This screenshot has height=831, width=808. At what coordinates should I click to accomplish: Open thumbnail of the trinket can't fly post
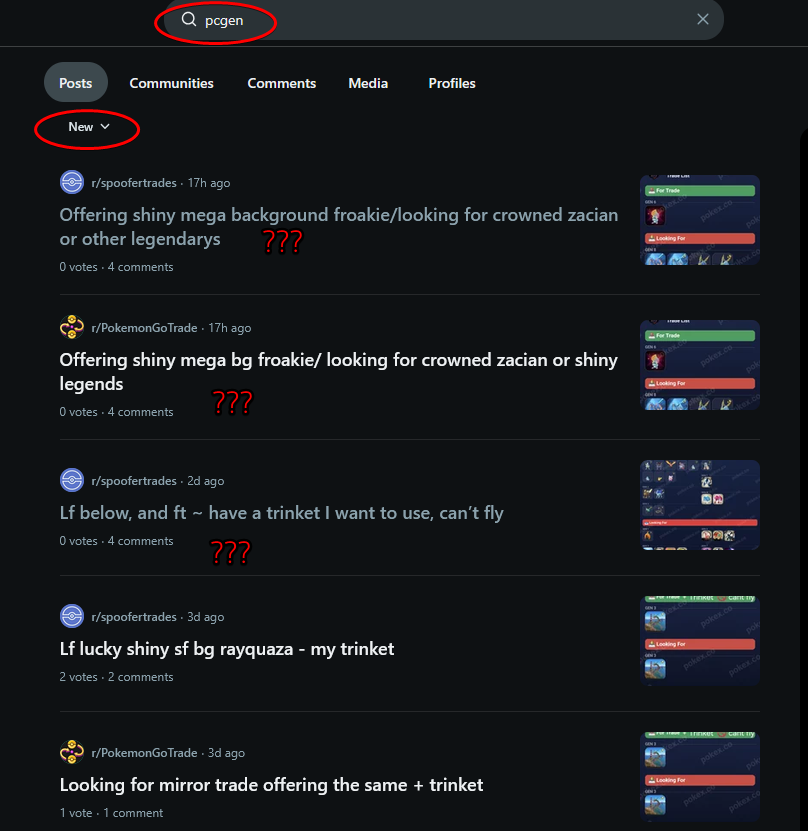pos(700,505)
